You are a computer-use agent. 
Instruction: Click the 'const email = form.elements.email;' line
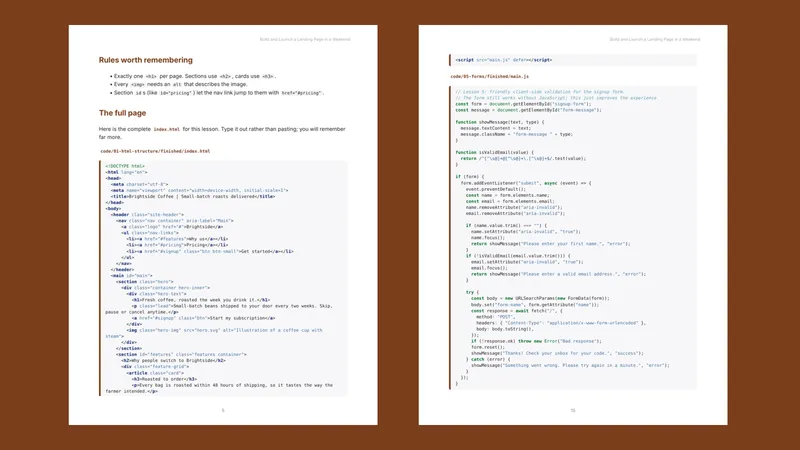(510, 202)
